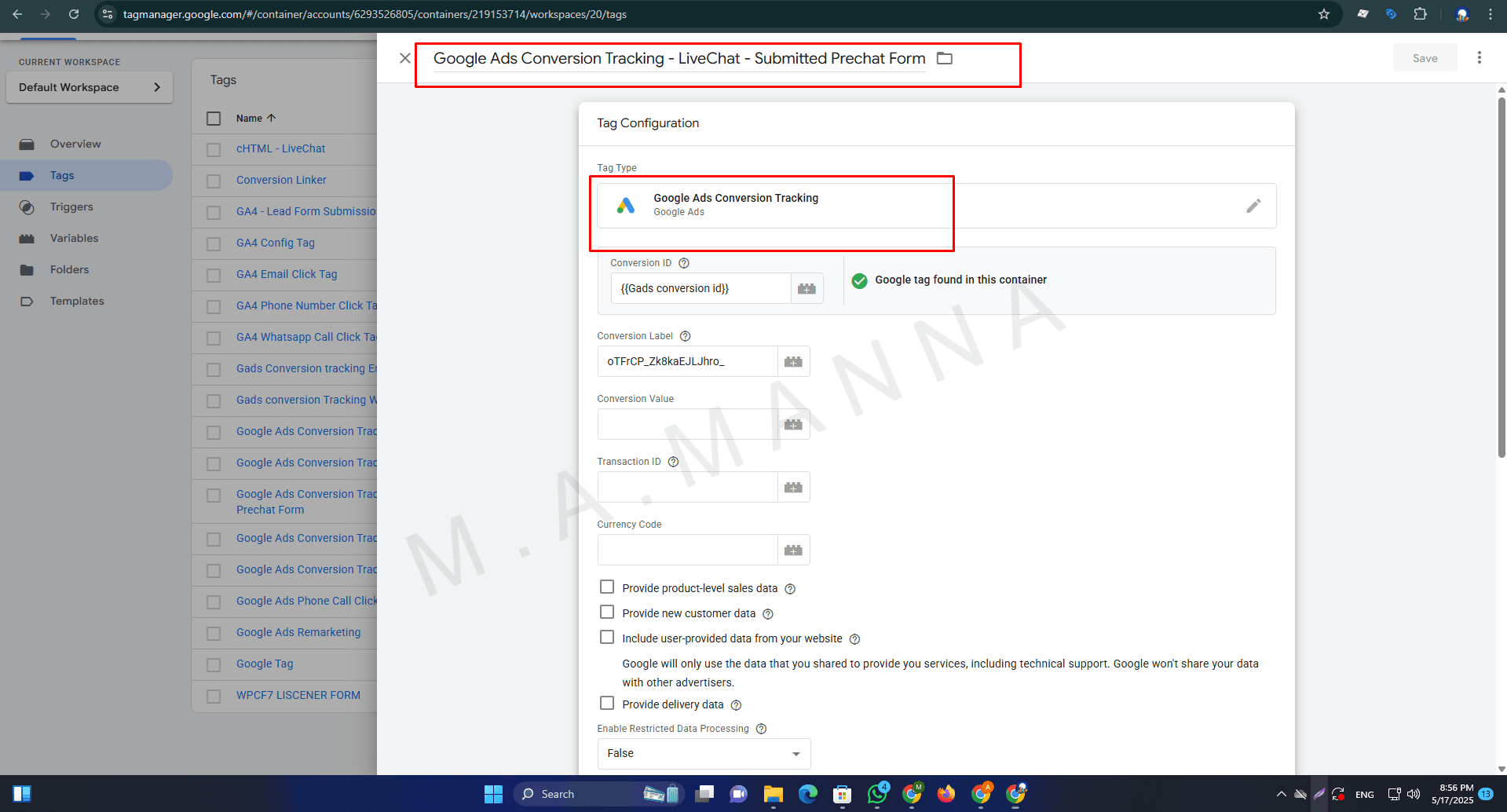Open variable picker beside Currency Code field
Screen dimensions: 1507x812
pos(793,550)
